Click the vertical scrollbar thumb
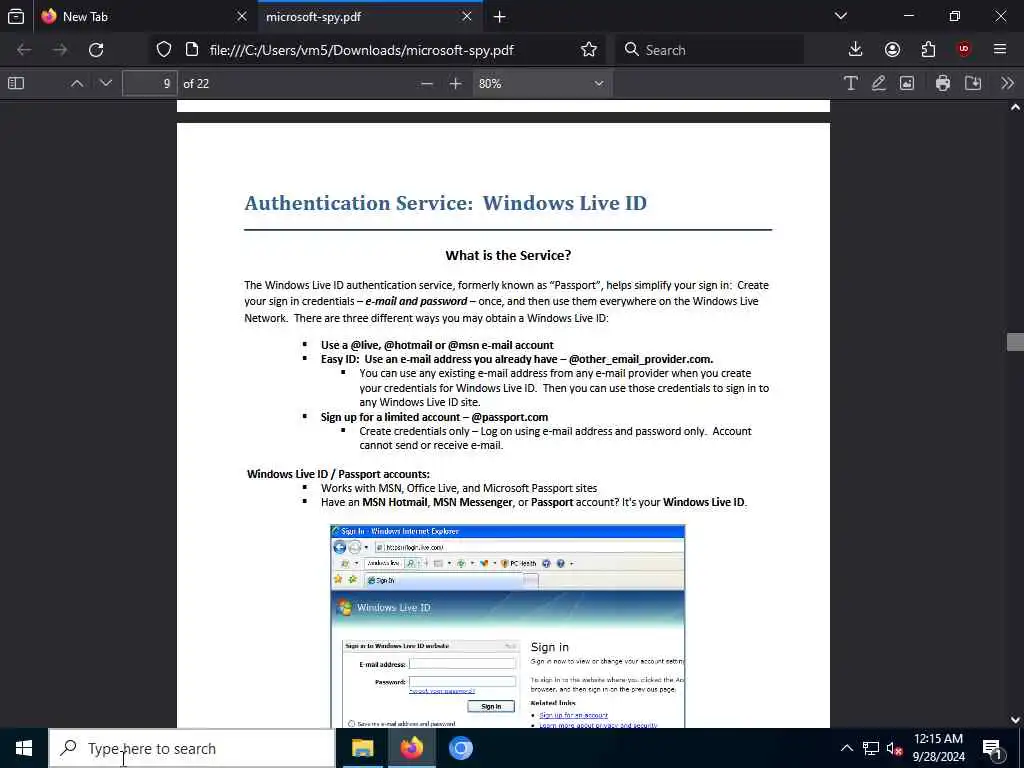 [x=1015, y=342]
